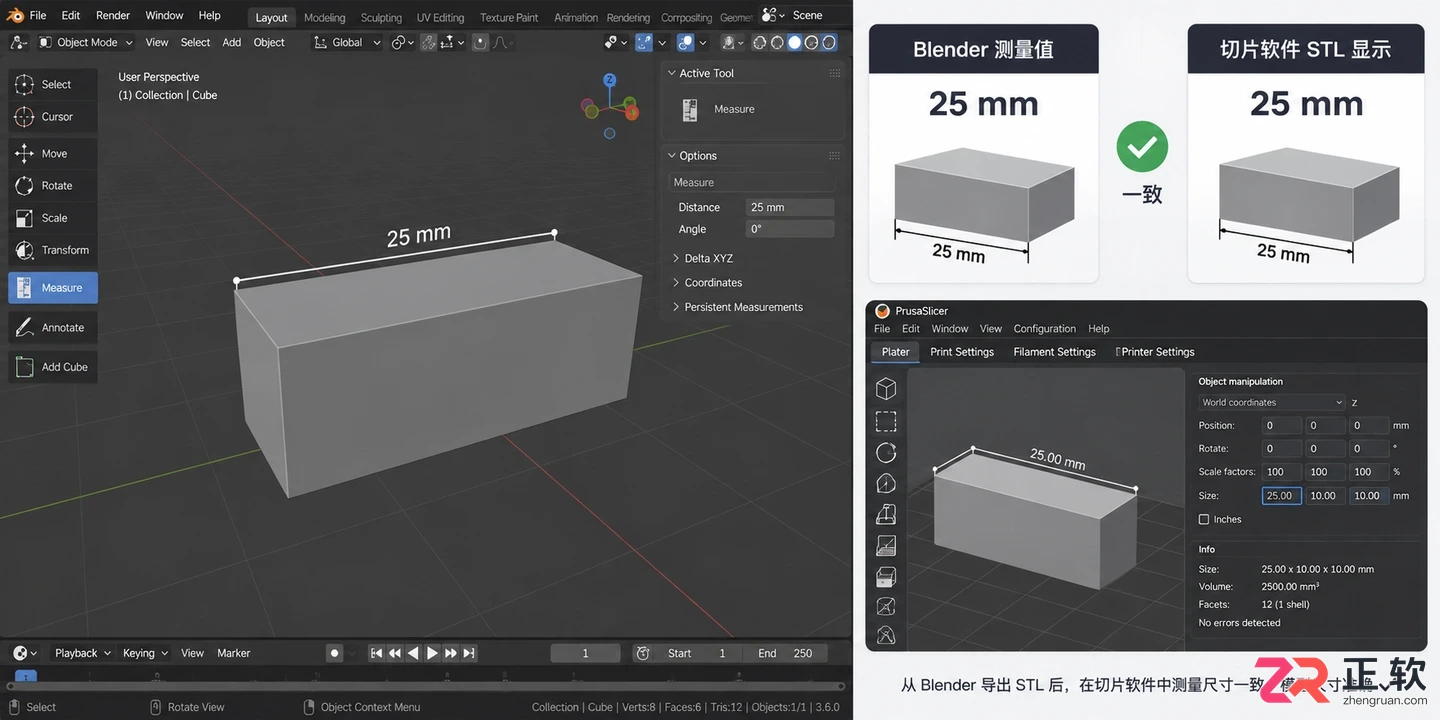Click the PrusaSlicer app logo
Viewport: 1440px width, 720px height.
tap(882, 311)
